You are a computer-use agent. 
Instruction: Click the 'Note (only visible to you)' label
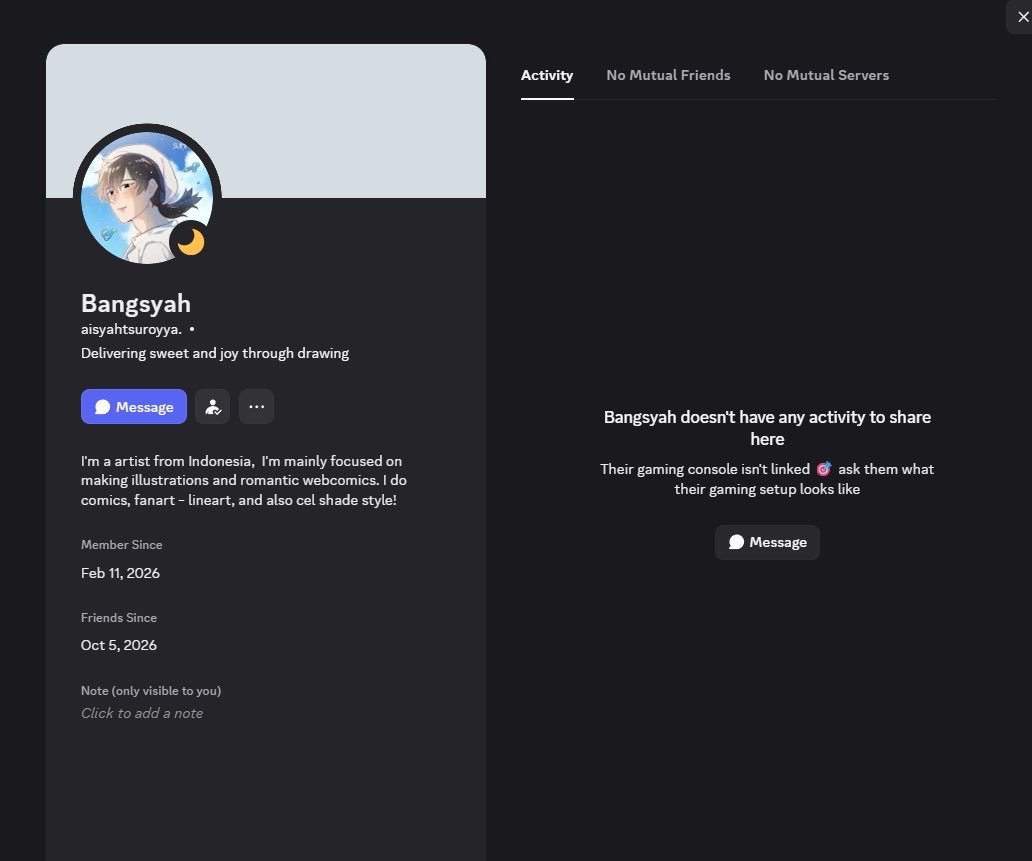click(151, 691)
